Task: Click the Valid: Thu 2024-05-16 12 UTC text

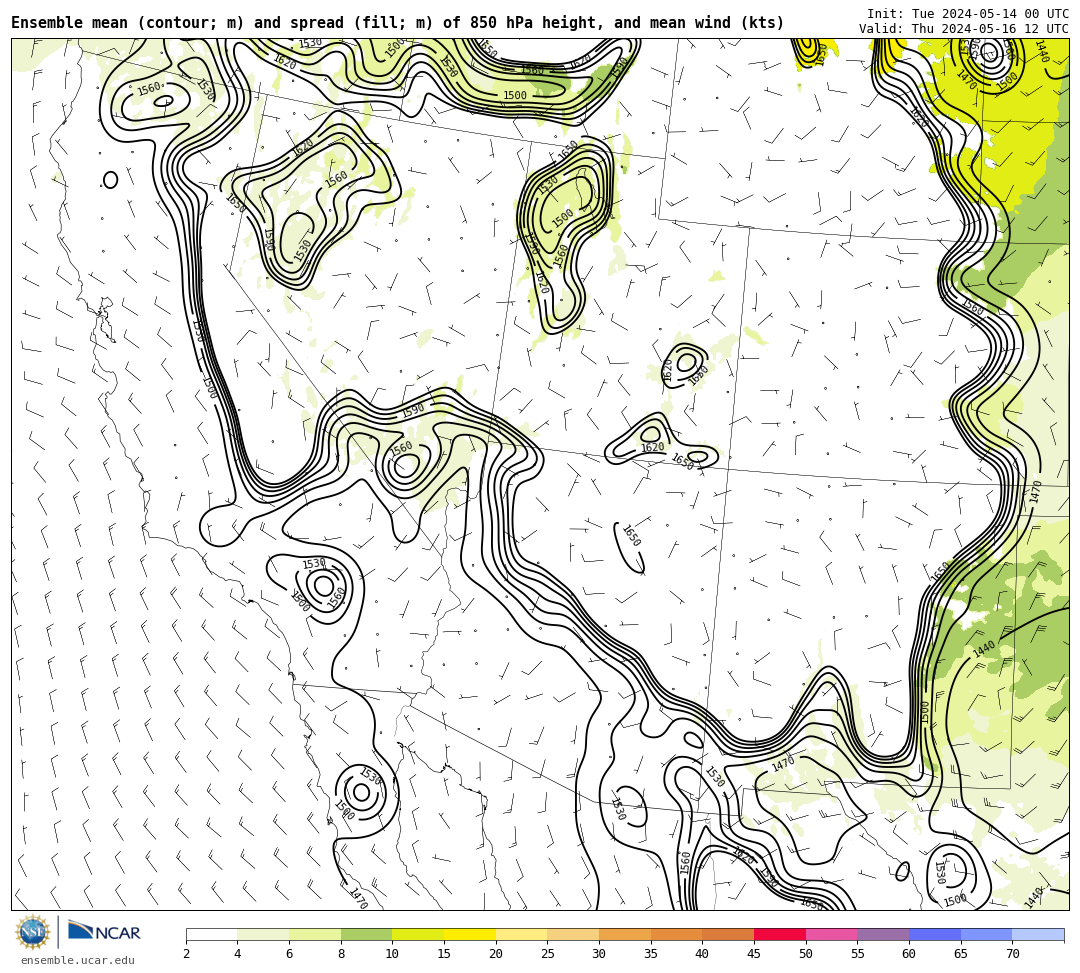Action: tap(964, 29)
